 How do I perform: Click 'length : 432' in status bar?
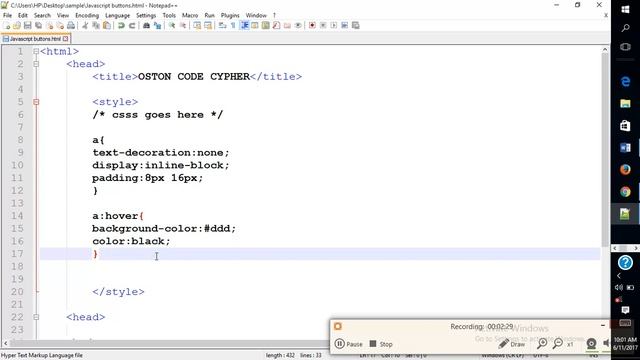tap(280, 356)
